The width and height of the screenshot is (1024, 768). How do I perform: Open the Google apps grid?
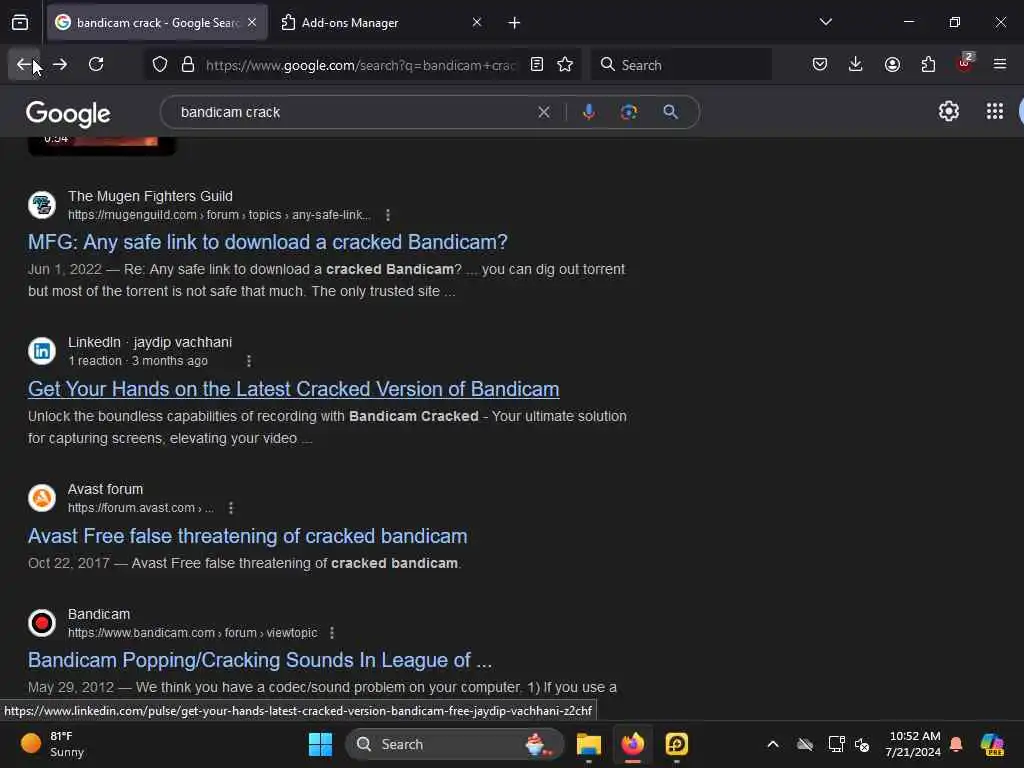pos(995,112)
